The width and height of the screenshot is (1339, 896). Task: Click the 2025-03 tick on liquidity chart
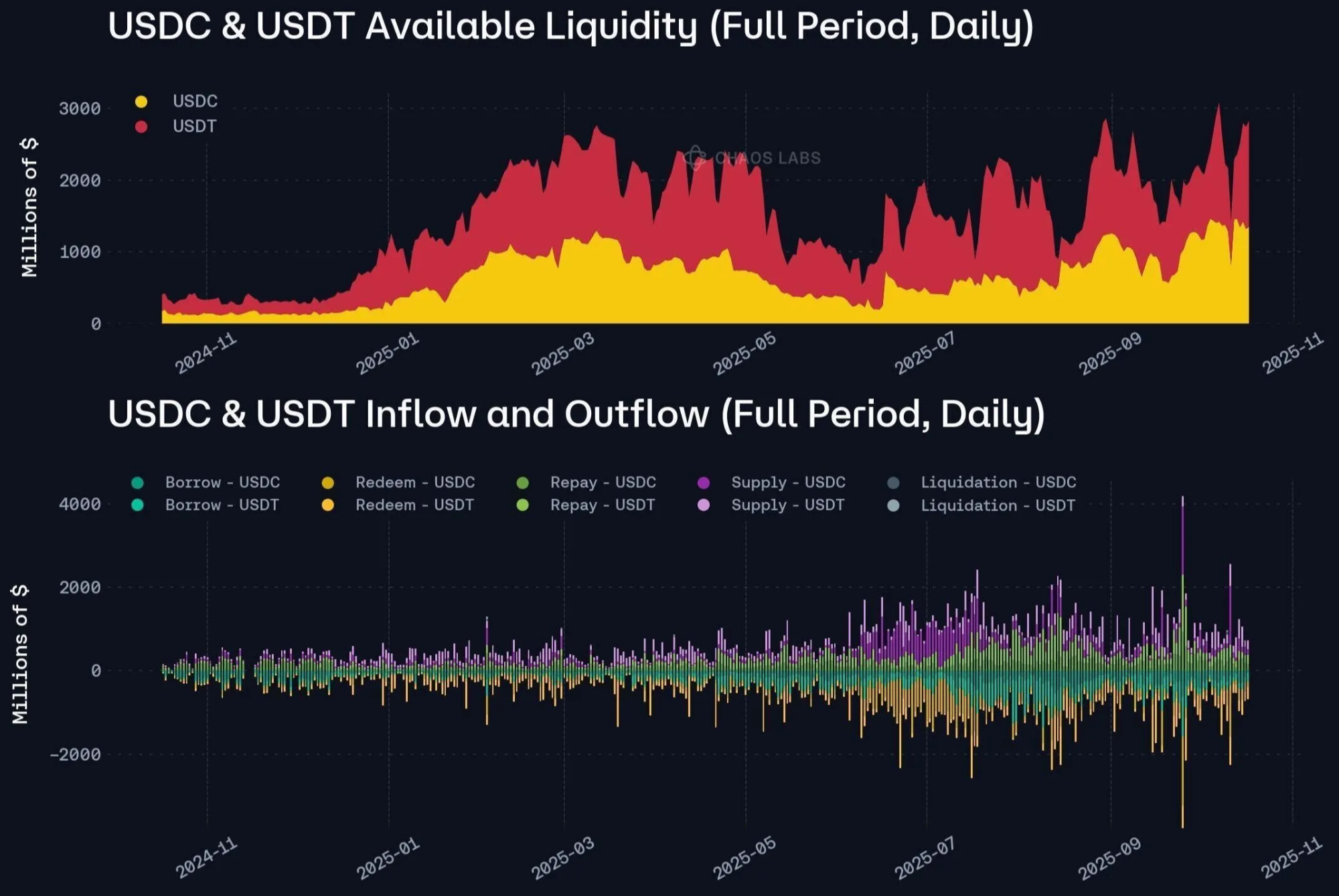pyautogui.click(x=563, y=353)
